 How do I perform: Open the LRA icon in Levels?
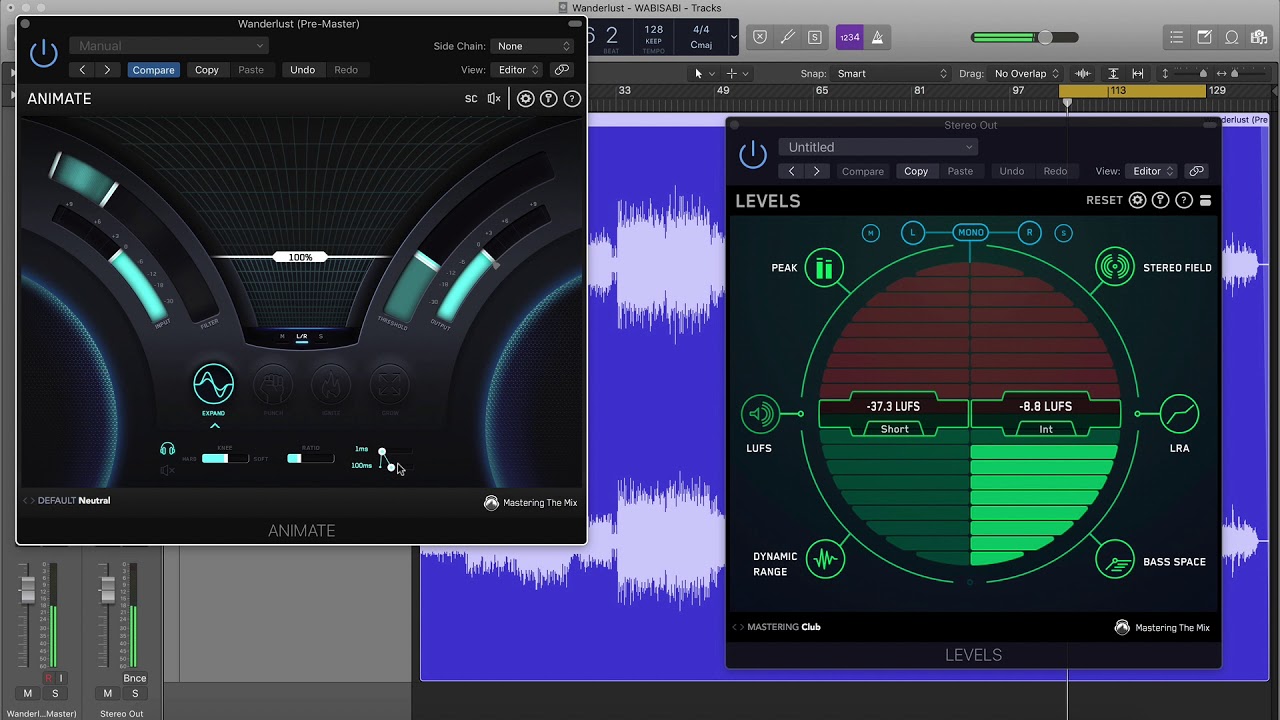click(x=1179, y=414)
